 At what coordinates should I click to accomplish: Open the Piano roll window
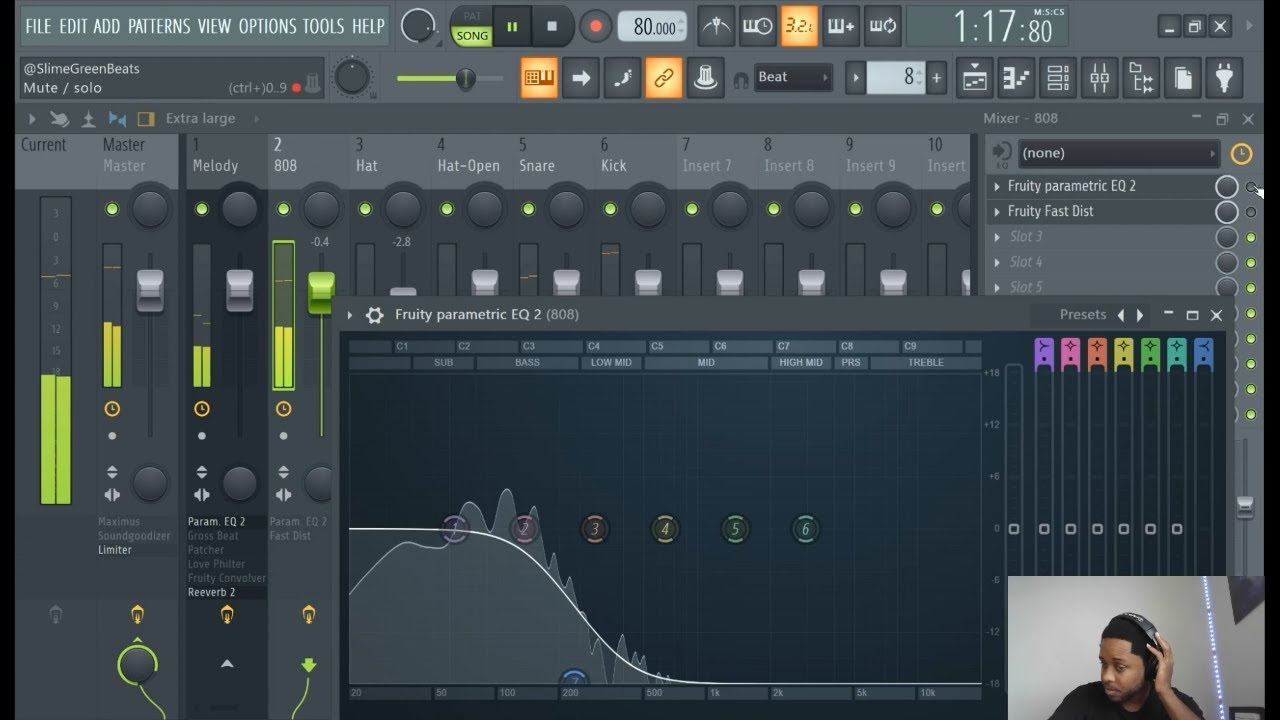[x=1016, y=78]
